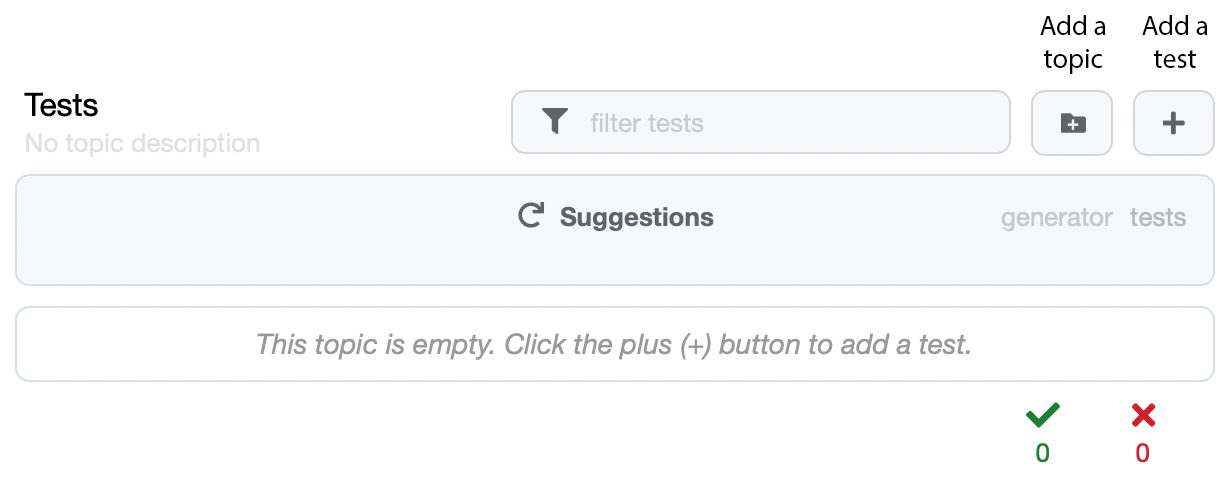
Task: Click the plus icon to add test
Action: tap(1173, 124)
